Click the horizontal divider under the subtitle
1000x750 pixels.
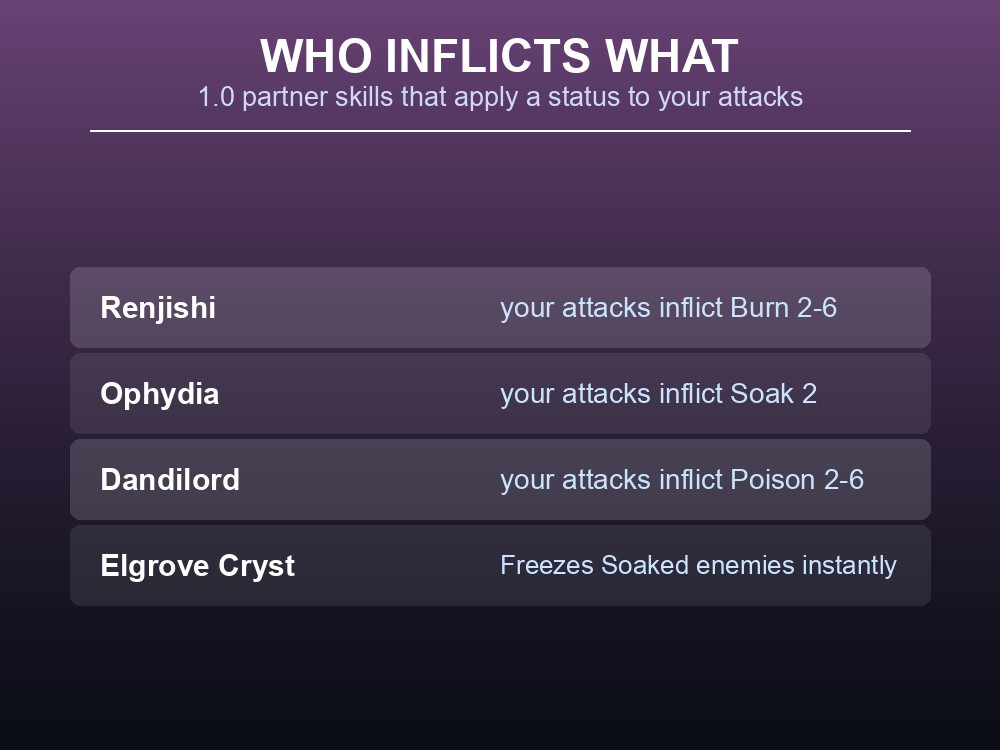pos(500,131)
